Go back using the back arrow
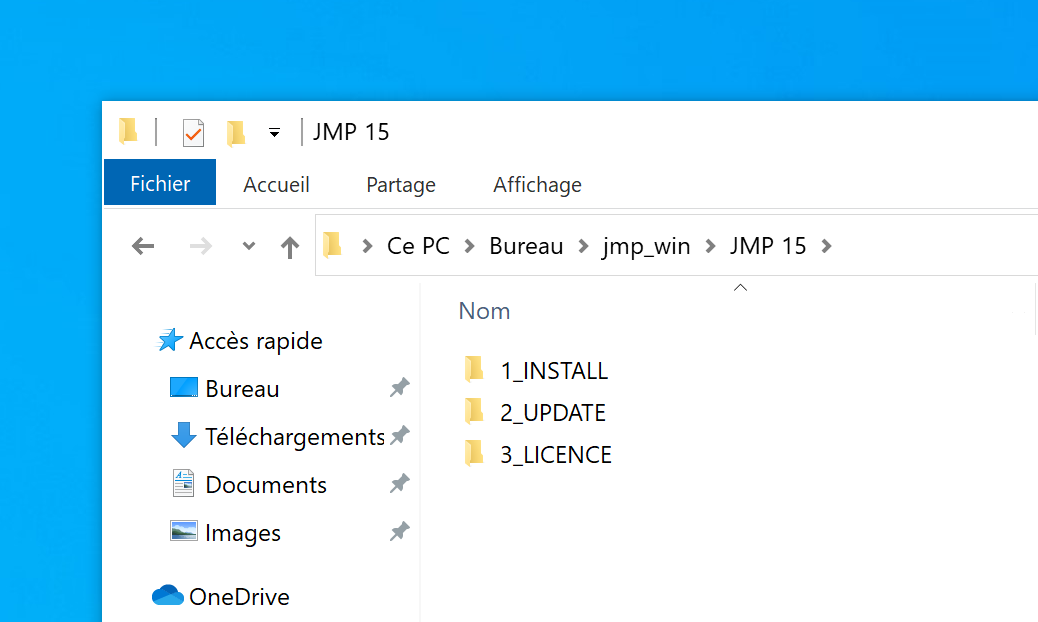 pos(144,246)
